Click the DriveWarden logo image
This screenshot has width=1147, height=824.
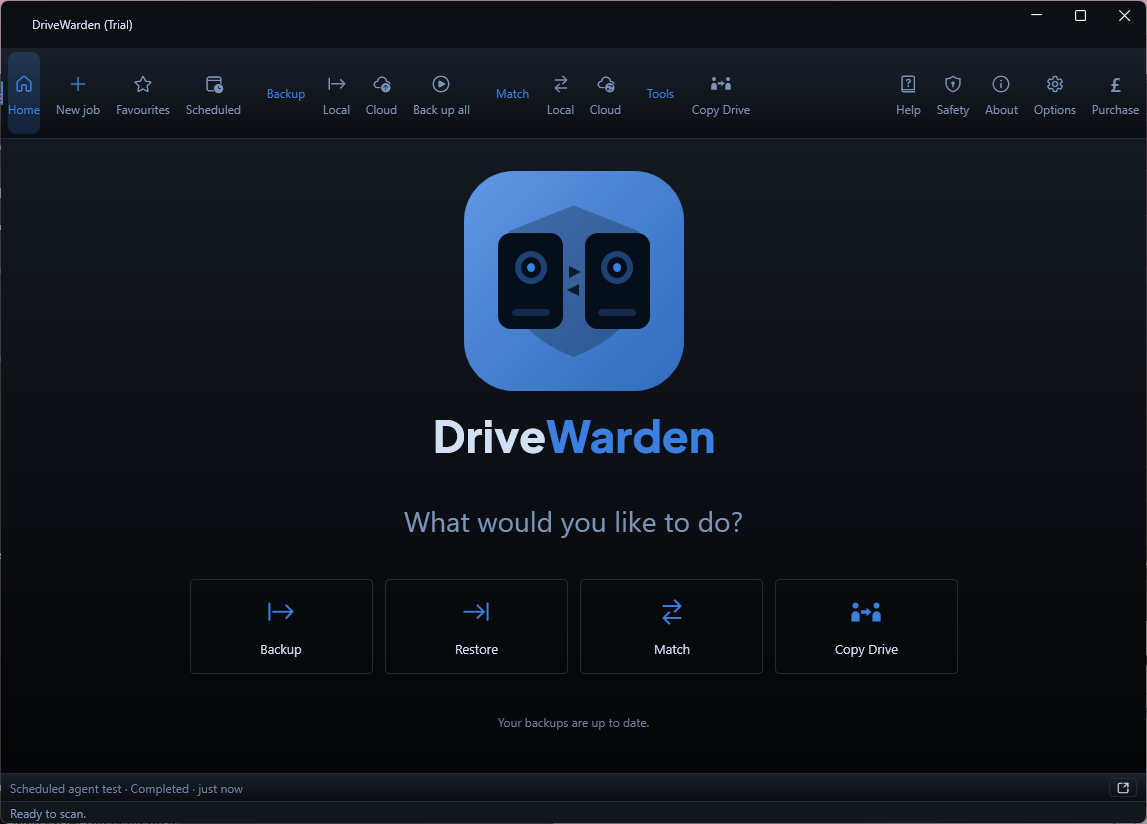click(x=574, y=281)
